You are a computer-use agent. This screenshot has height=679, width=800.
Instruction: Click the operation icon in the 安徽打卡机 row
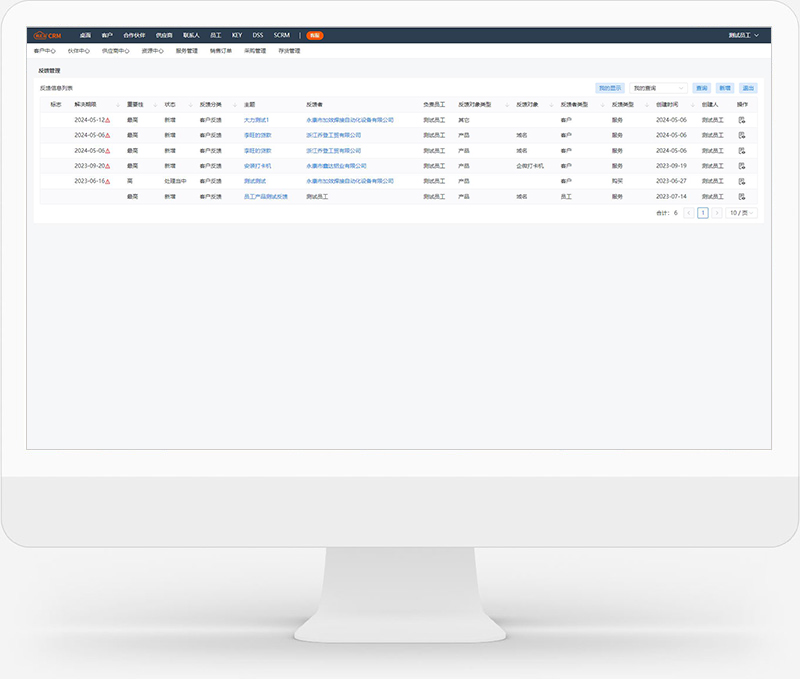coord(742,166)
